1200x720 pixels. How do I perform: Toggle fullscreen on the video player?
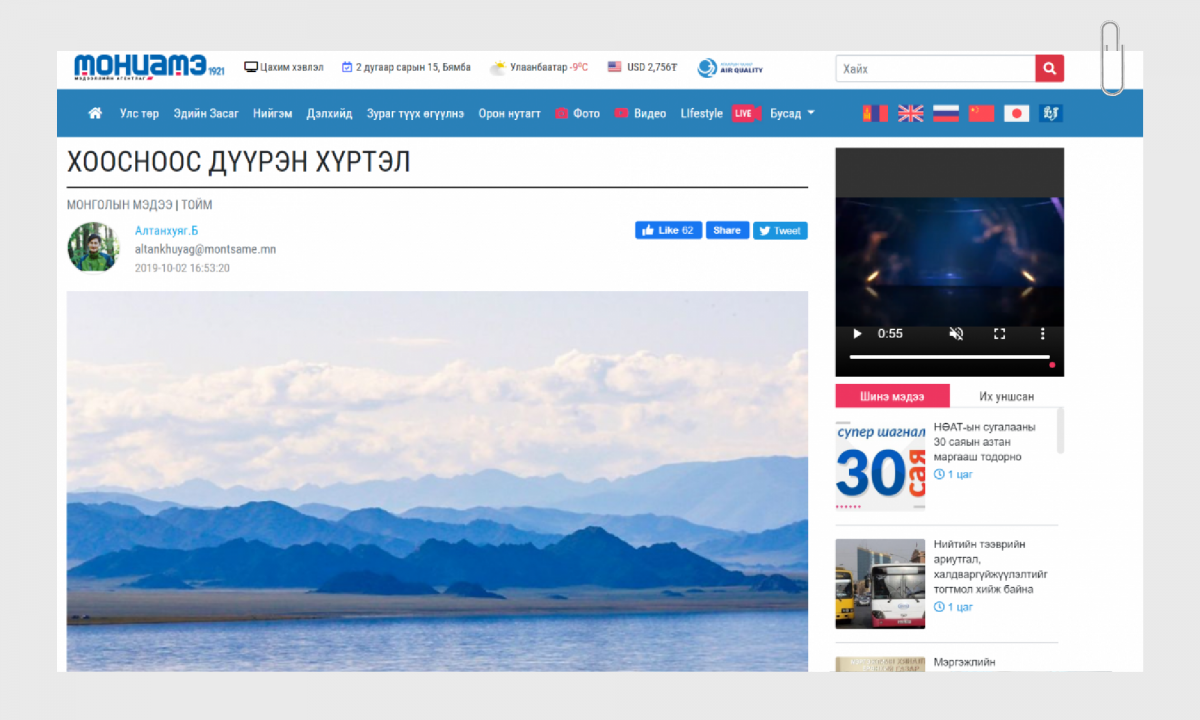coord(999,334)
